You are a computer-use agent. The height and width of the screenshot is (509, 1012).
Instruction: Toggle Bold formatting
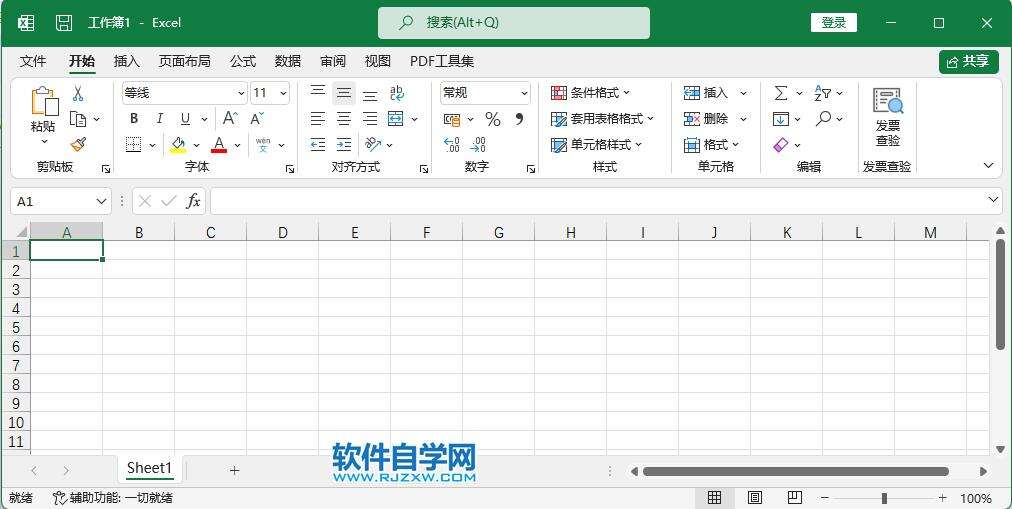[134, 119]
